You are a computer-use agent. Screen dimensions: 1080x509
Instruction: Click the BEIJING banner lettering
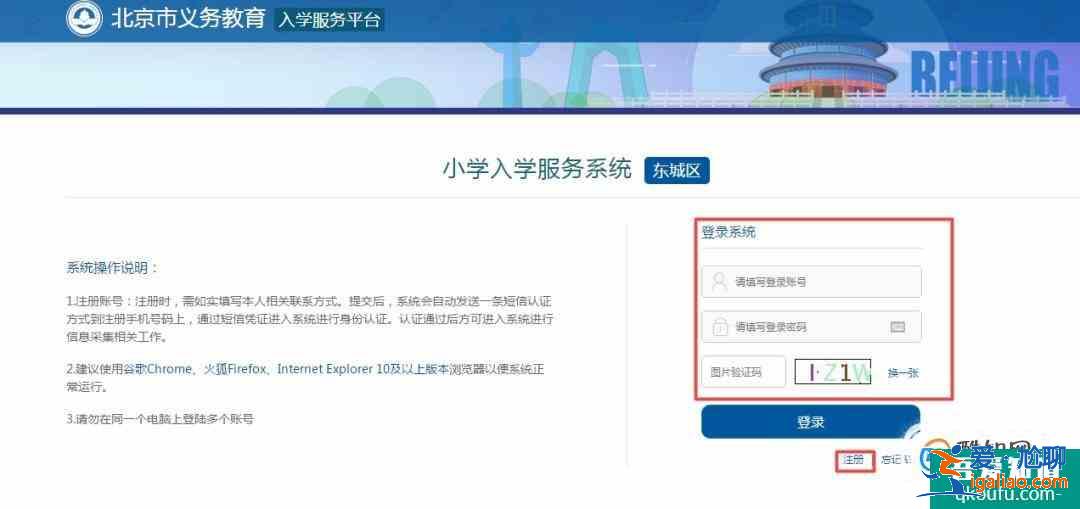point(984,76)
